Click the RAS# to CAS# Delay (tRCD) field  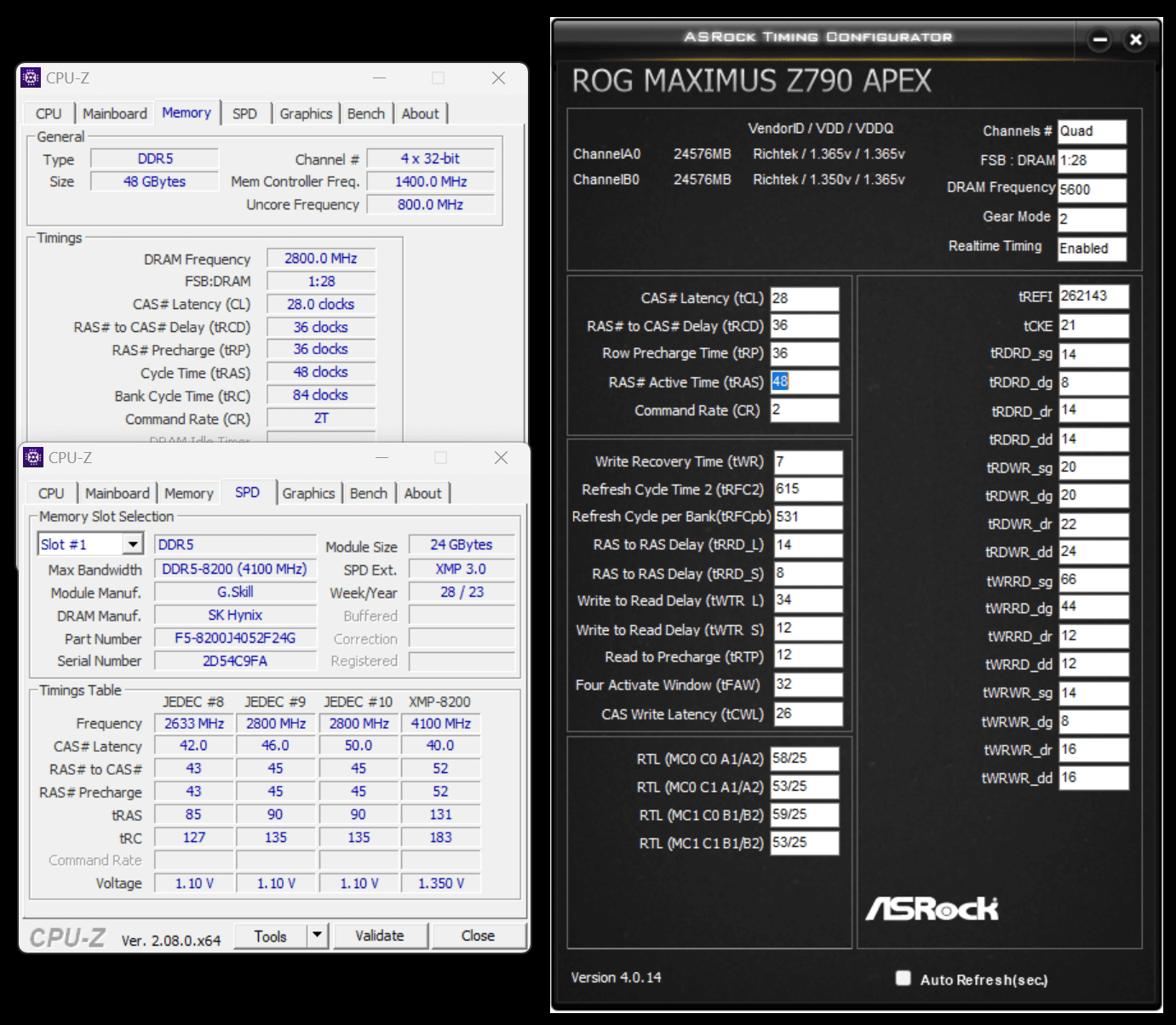(x=805, y=325)
